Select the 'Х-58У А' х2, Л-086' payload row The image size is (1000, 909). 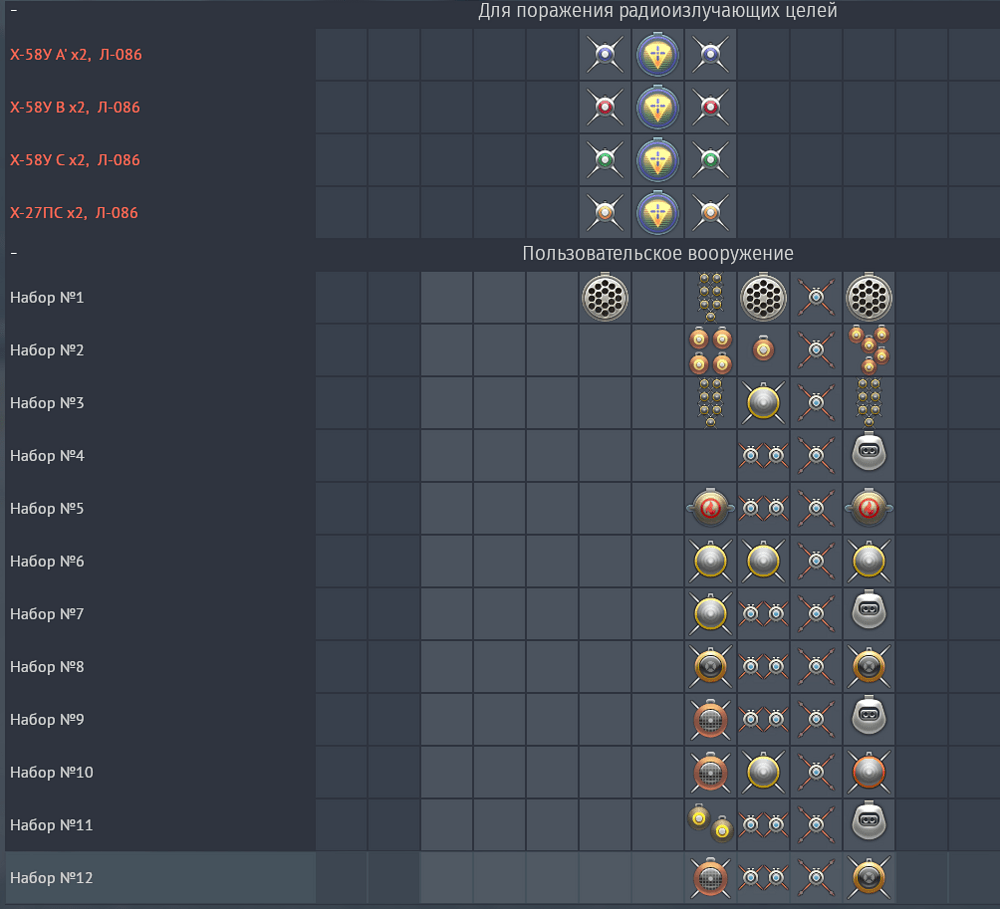pos(503,54)
